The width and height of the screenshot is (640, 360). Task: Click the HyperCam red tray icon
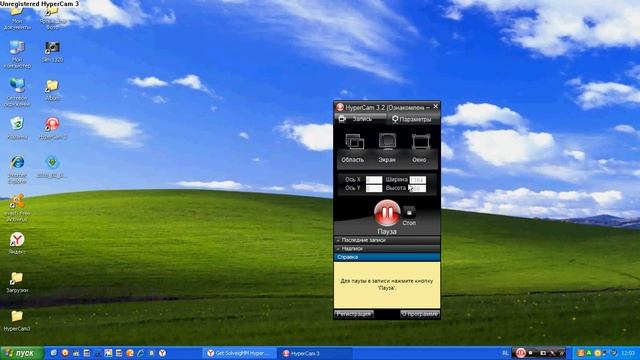coord(520,353)
